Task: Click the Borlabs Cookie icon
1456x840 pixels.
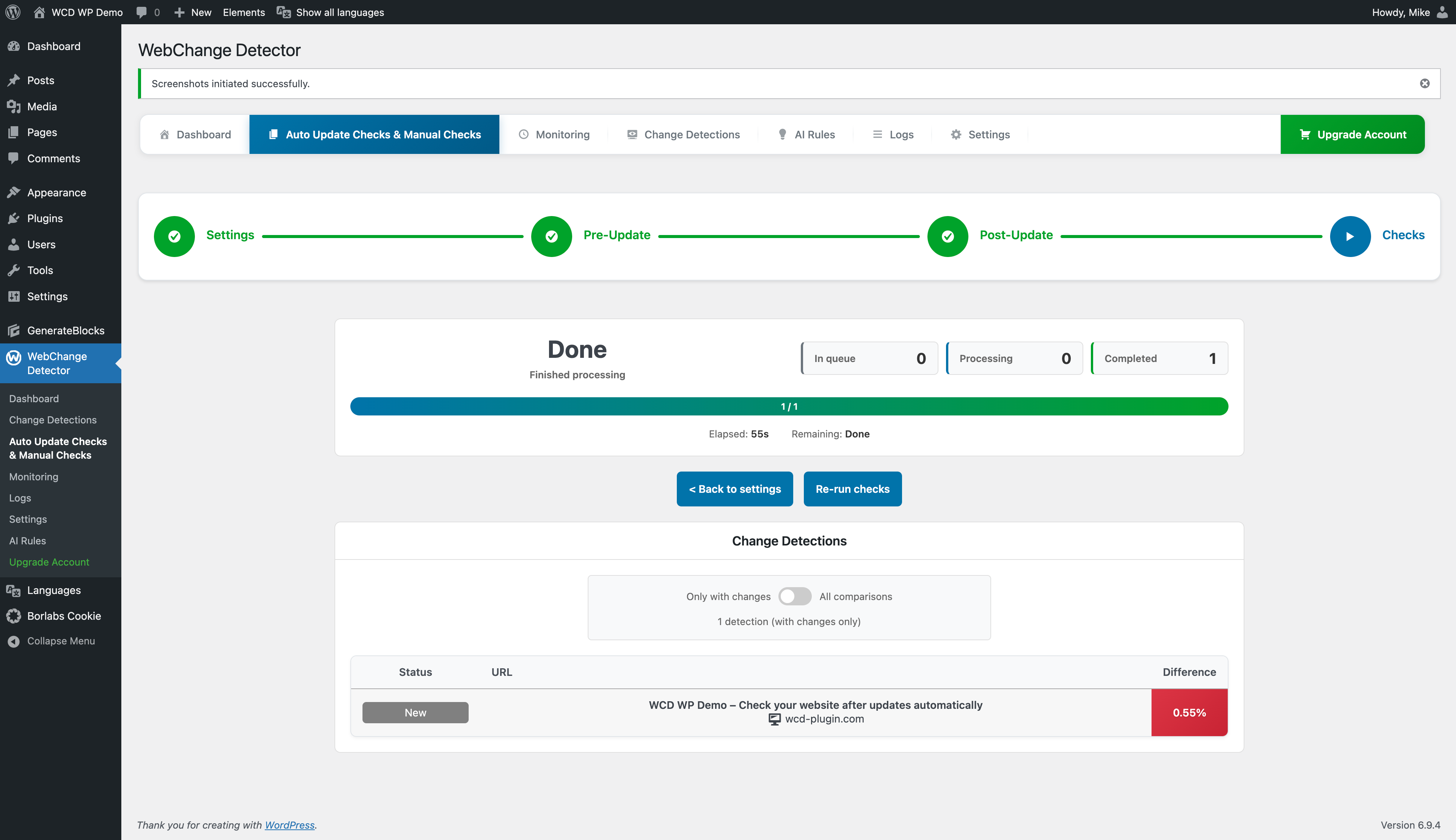Action: 14,616
